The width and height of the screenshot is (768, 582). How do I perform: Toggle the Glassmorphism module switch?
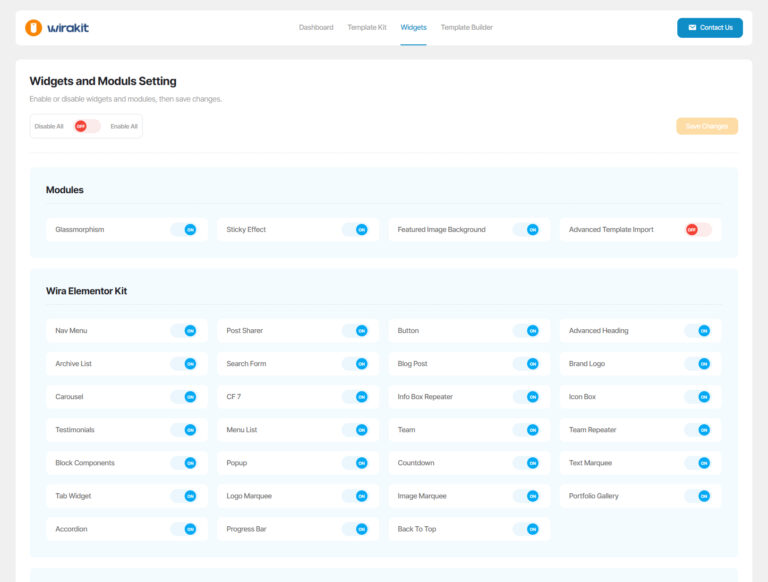[184, 230]
